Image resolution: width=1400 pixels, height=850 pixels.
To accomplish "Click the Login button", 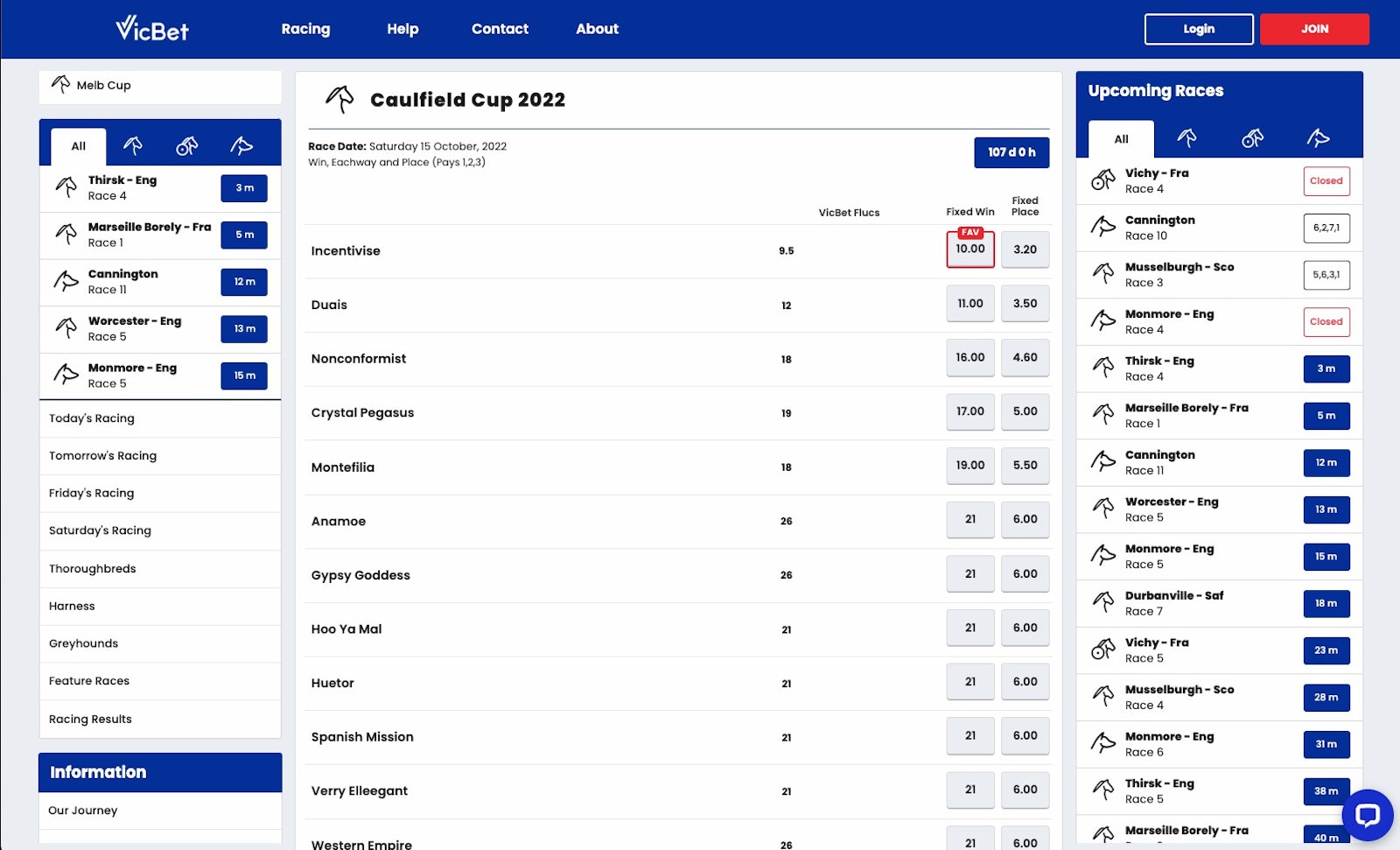I will tap(1198, 29).
